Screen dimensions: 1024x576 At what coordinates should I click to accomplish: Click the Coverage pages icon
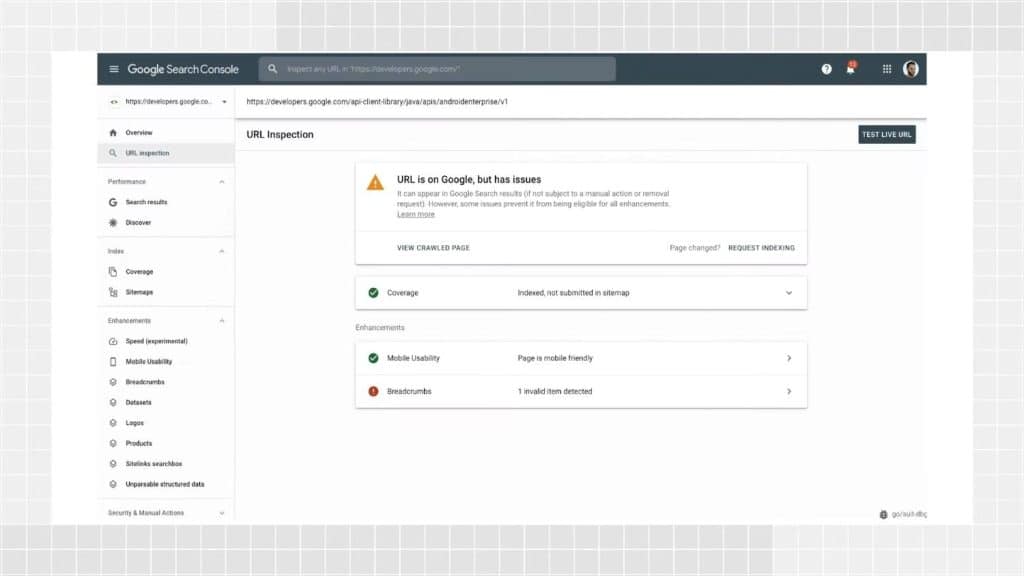113,272
